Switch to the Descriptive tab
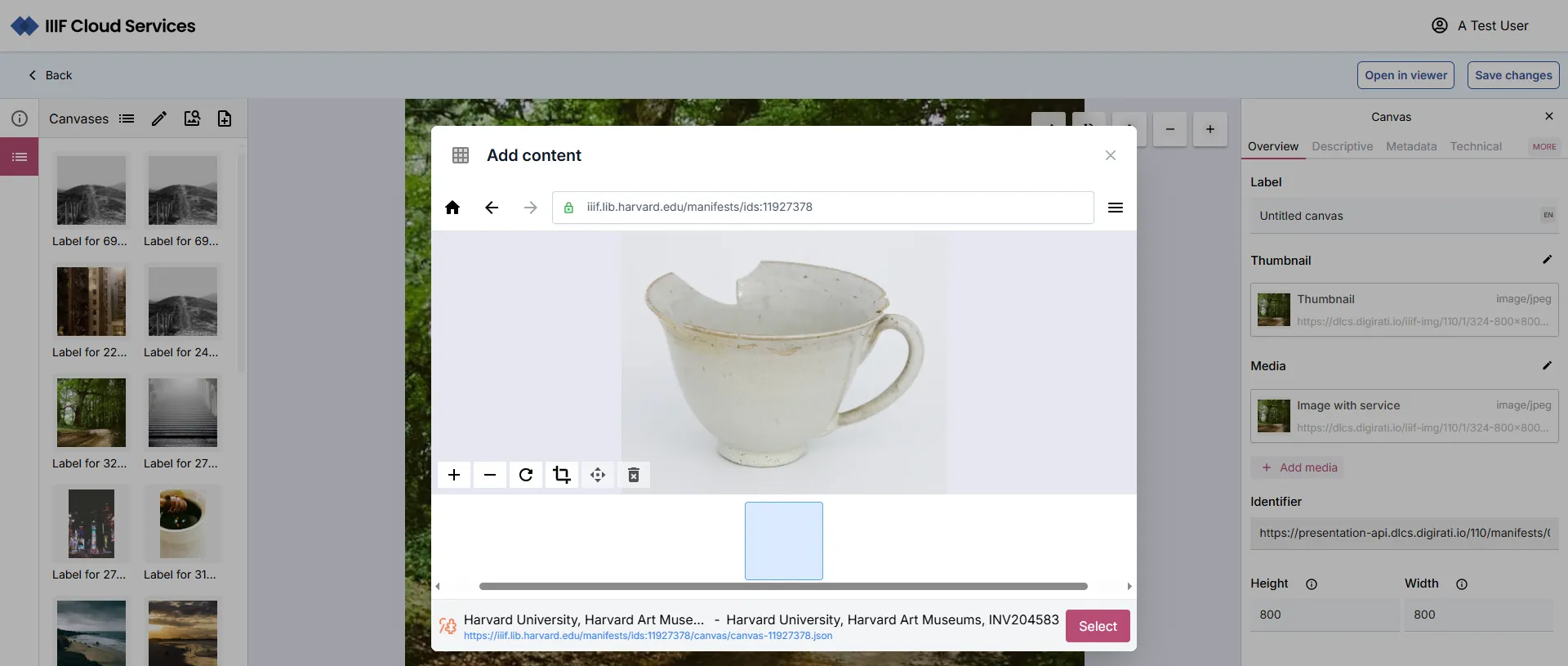1568x666 pixels. coord(1342,146)
